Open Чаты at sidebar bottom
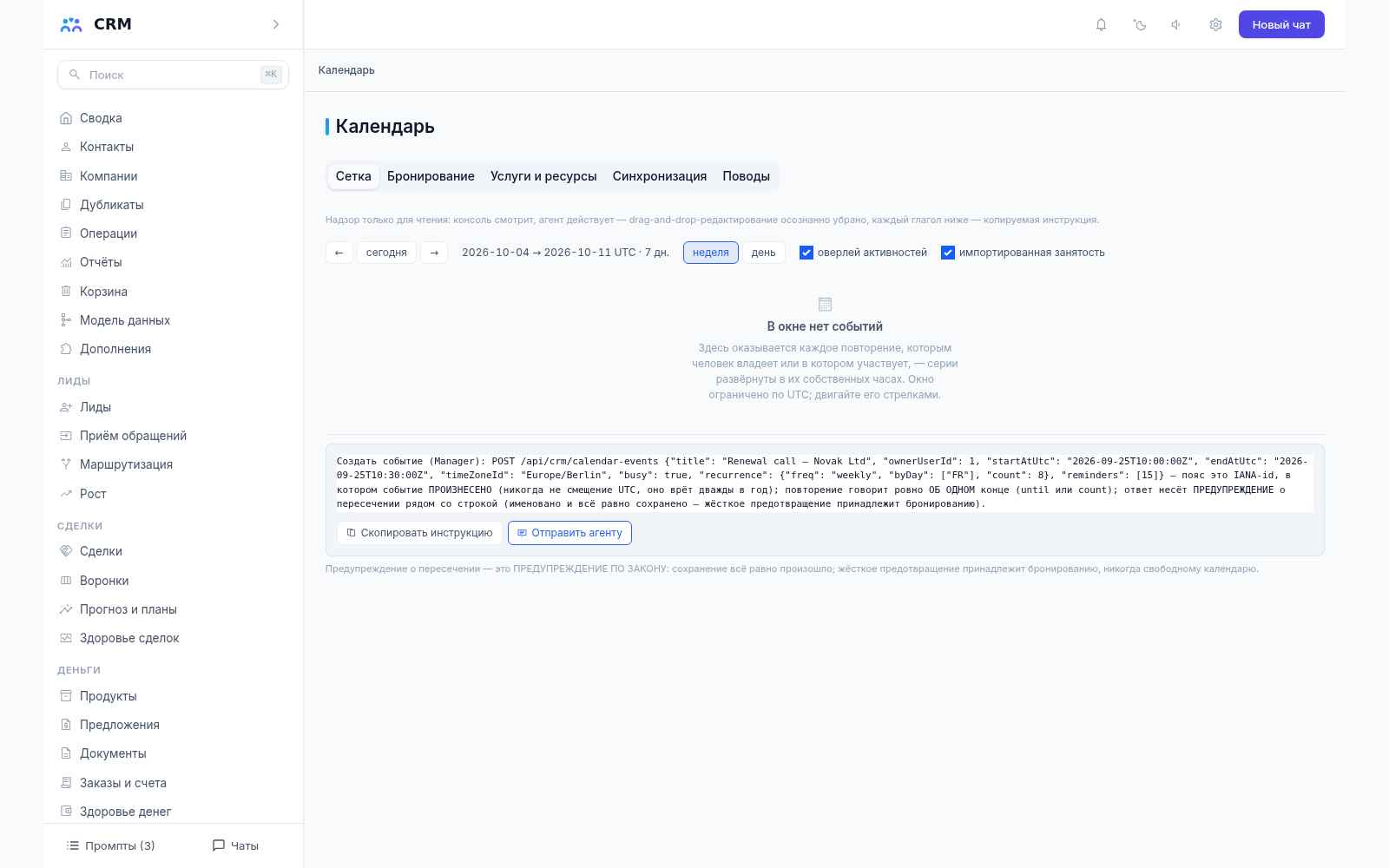The width and height of the screenshot is (1389, 868). (x=235, y=845)
